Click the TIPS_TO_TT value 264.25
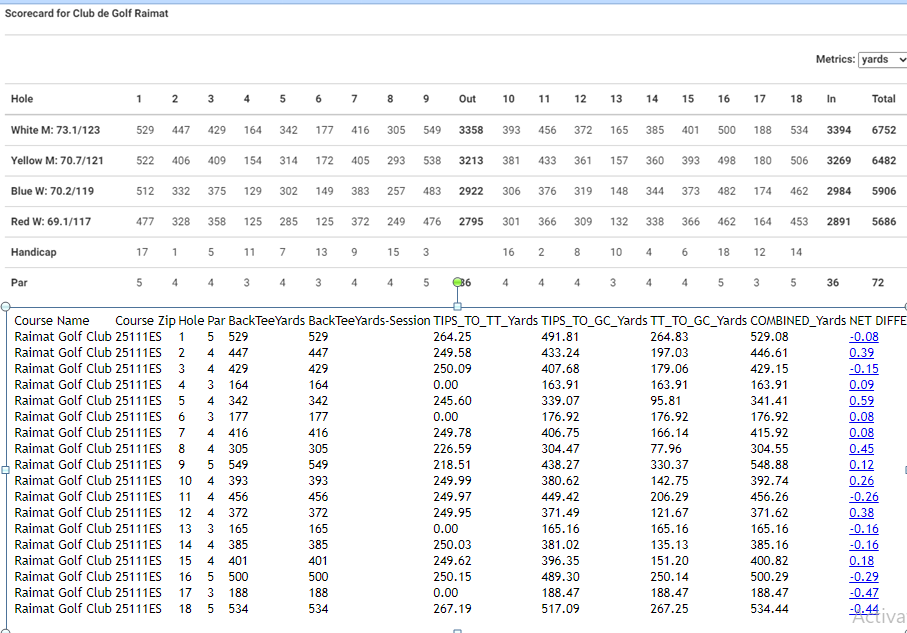 [x=452, y=337]
